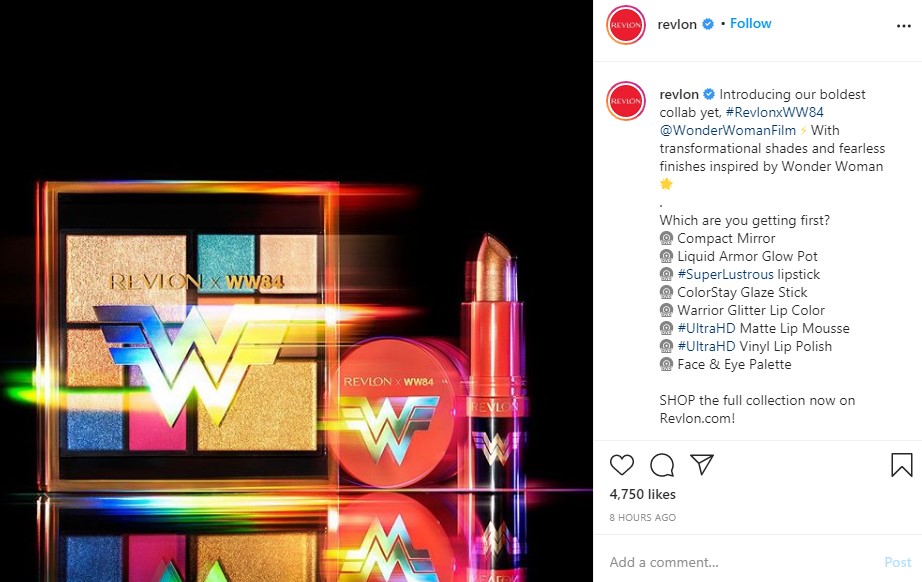
Task: Click the Revlon avatar beside the caption
Action: (x=626, y=101)
